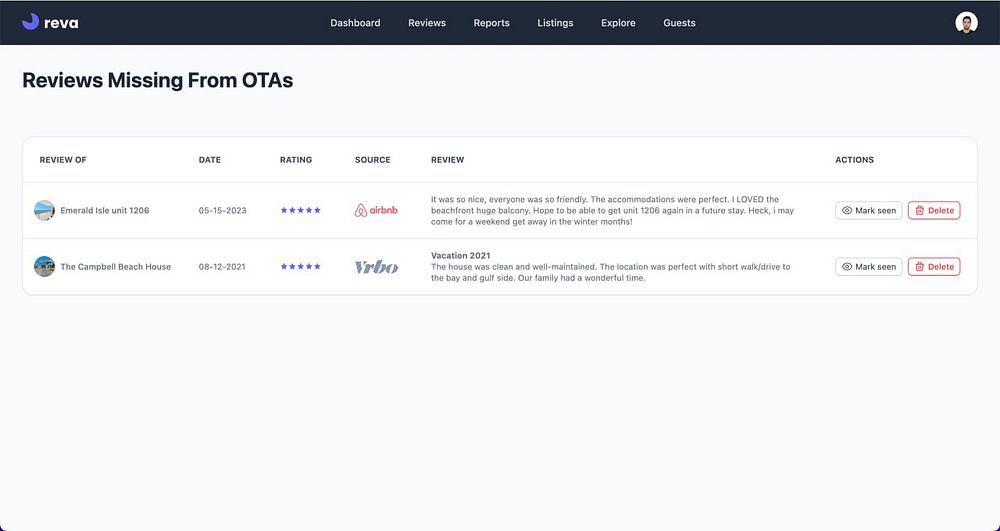This screenshot has width=1000, height=531.
Task: Click star rating of Campbell Beach House review
Action: click(300, 266)
